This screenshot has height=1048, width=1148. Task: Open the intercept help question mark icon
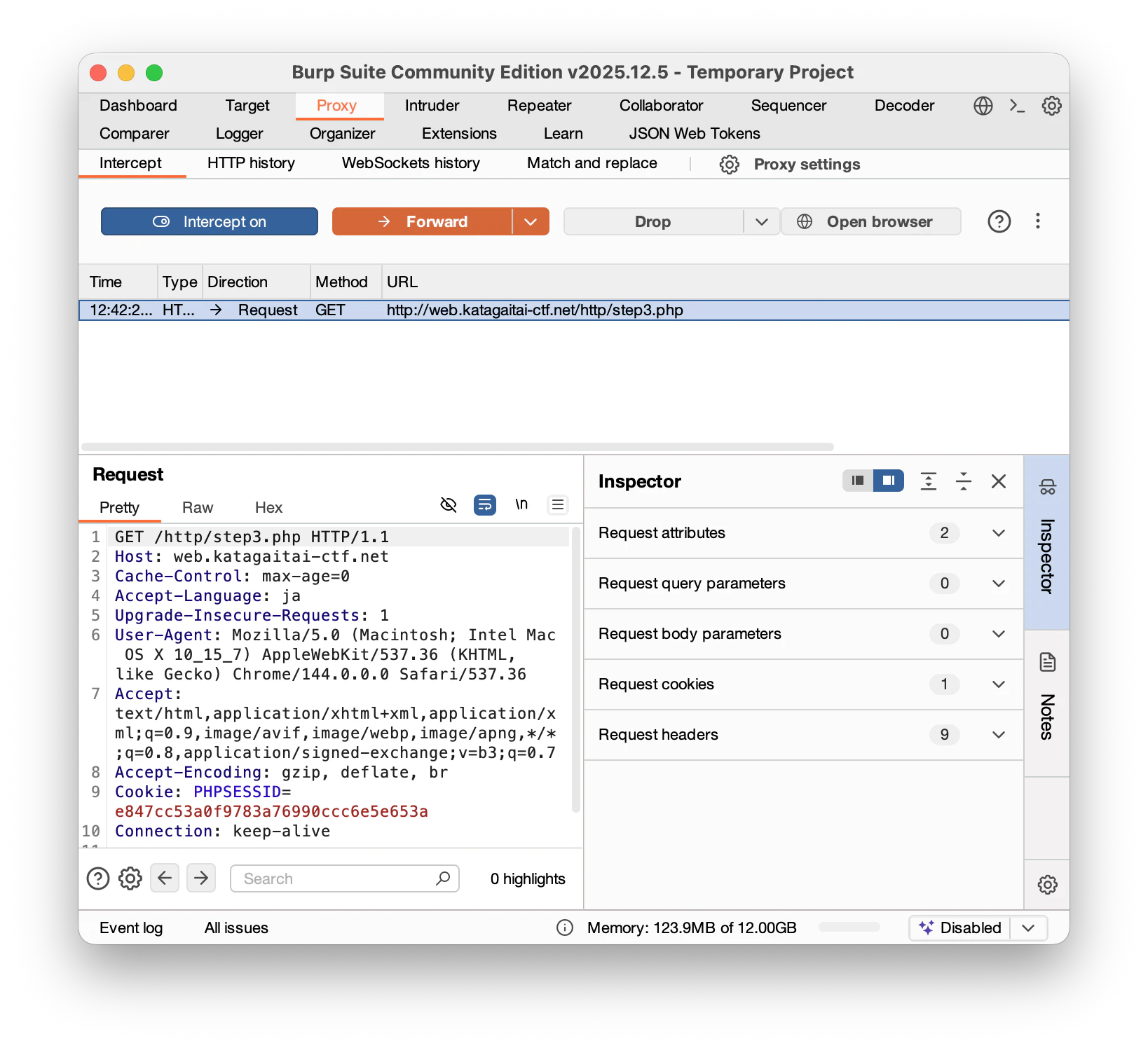click(x=999, y=221)
